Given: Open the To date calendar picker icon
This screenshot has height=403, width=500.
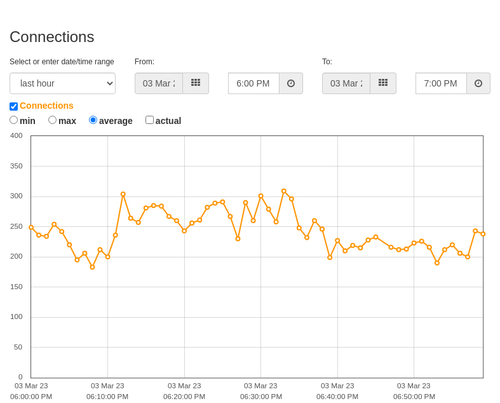Looking at the screenshot, I should pyautogui.click(x=383, y=83).
